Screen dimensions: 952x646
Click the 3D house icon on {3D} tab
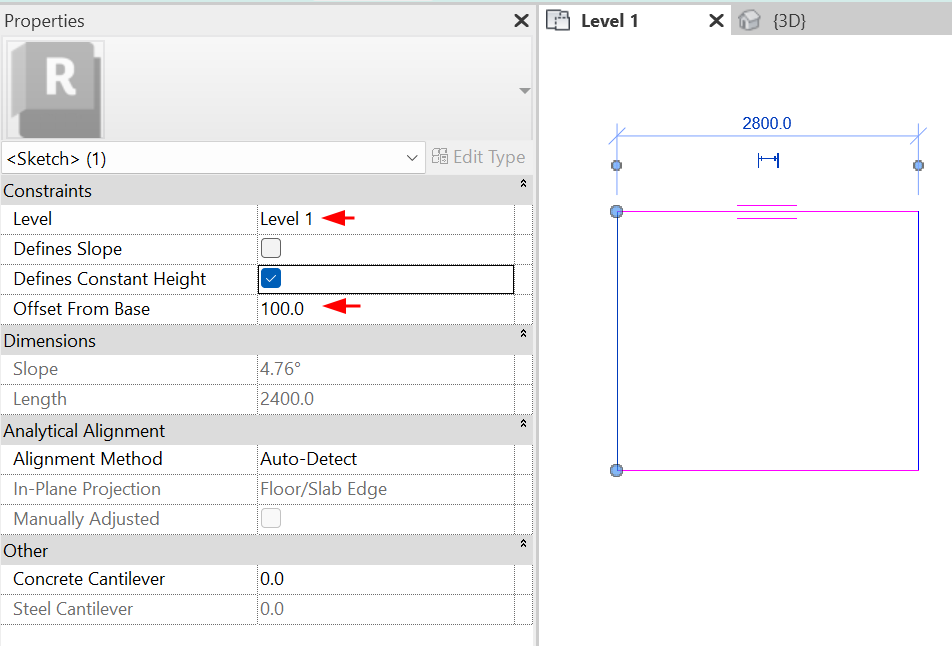pos(750,21)
